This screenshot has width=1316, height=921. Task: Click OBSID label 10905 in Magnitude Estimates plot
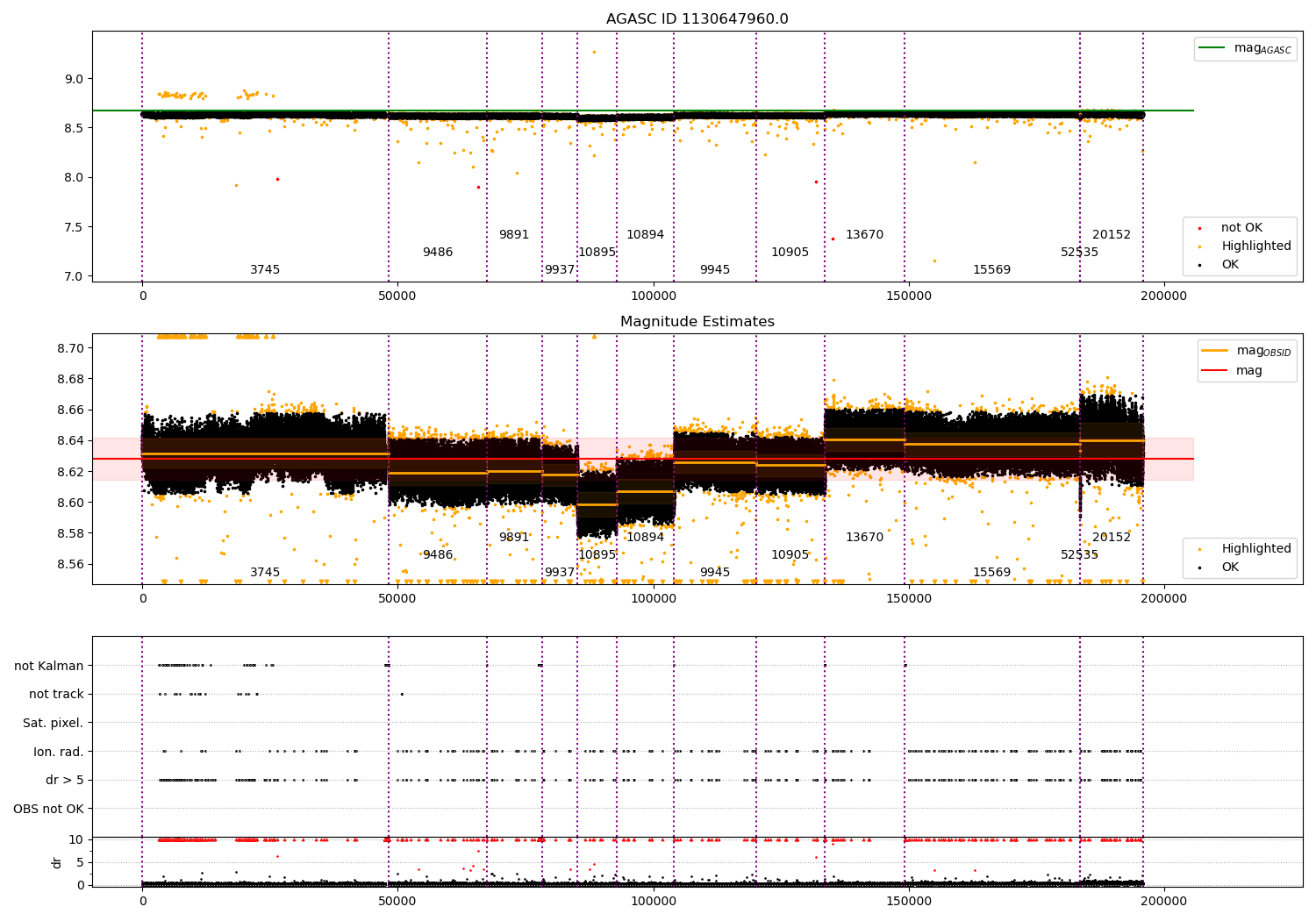pos(790,555)
